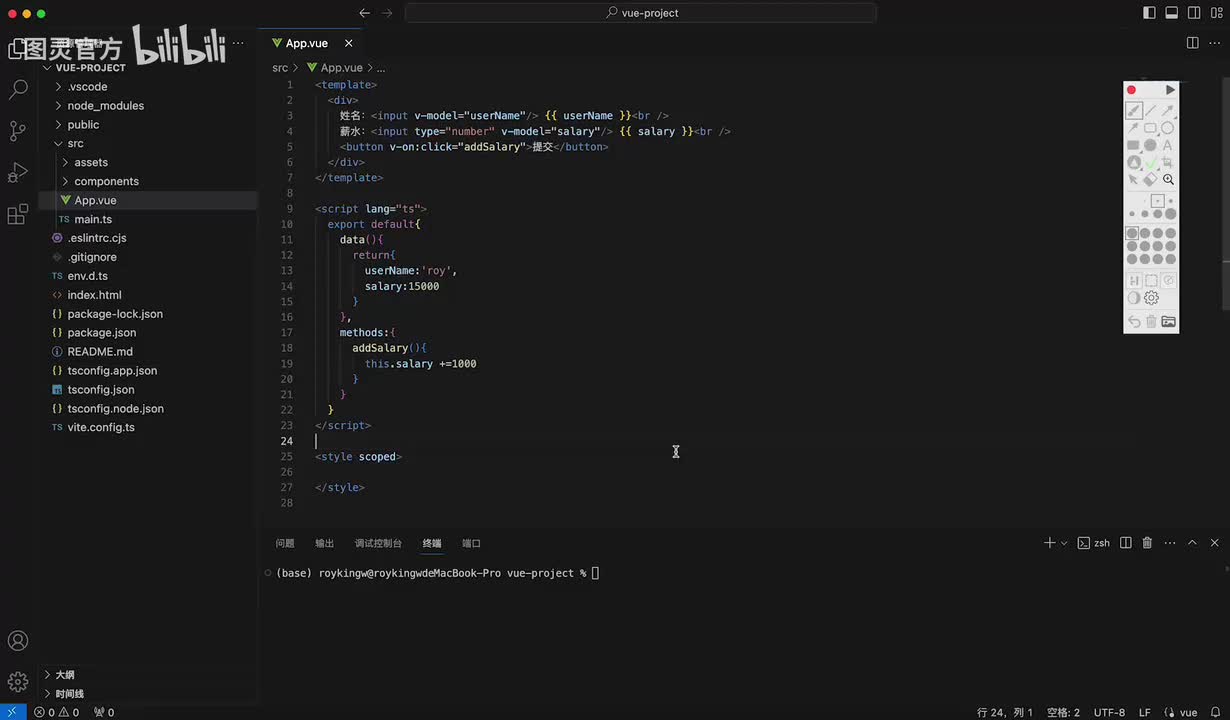Kill the terminal with trash icon

(1147, 543)
